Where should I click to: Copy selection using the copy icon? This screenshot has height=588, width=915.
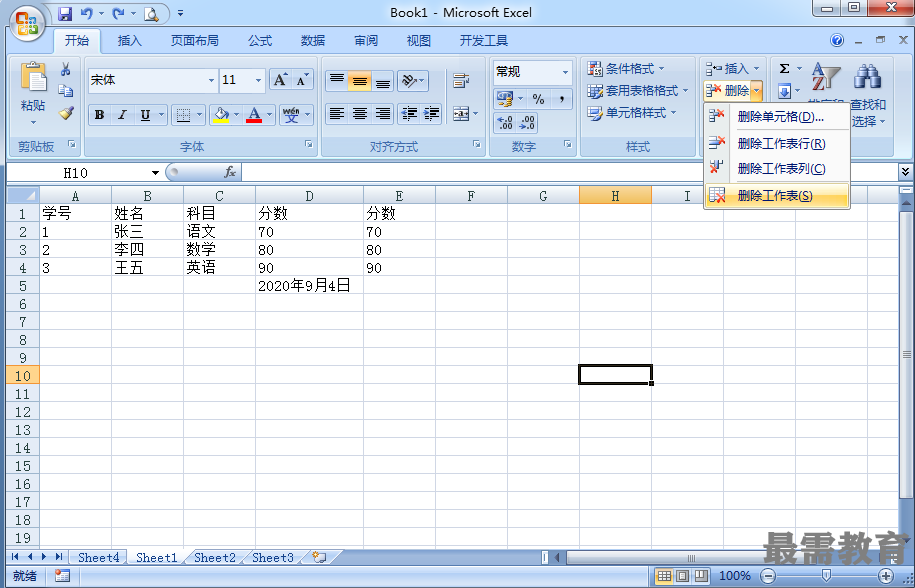[x=65, y=91]
